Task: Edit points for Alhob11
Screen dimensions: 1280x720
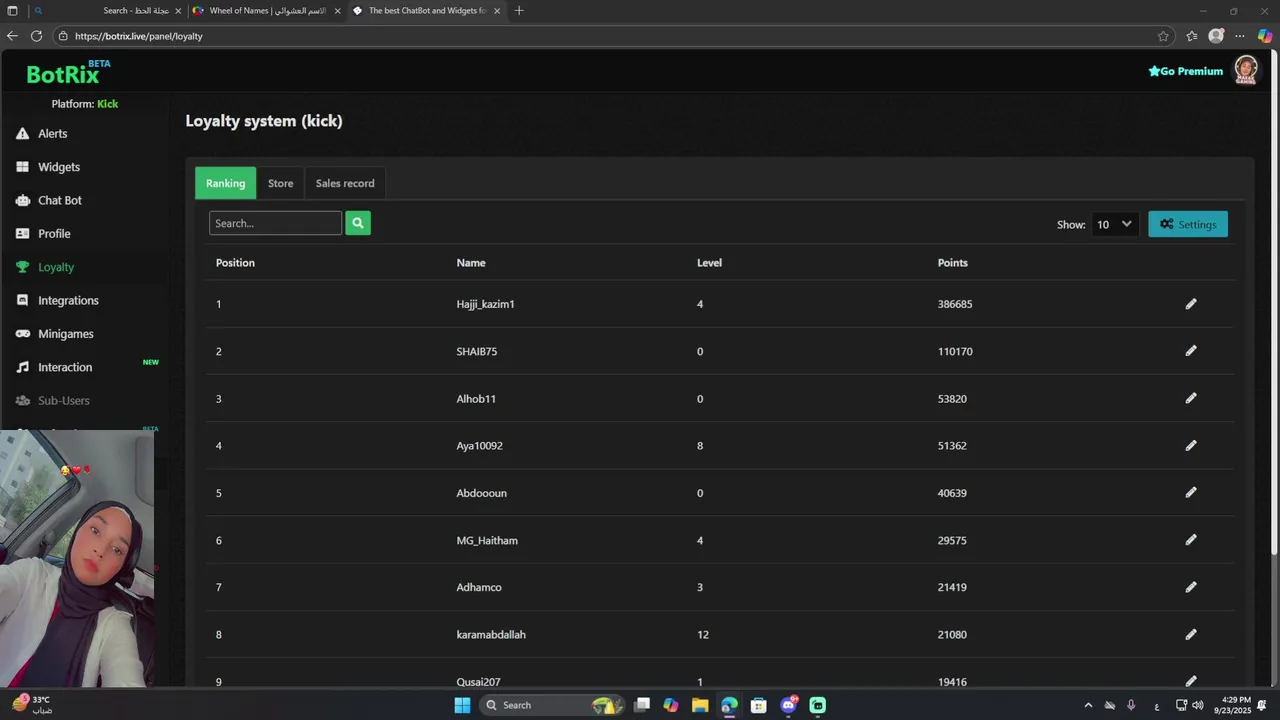Action: point(1191,398)
